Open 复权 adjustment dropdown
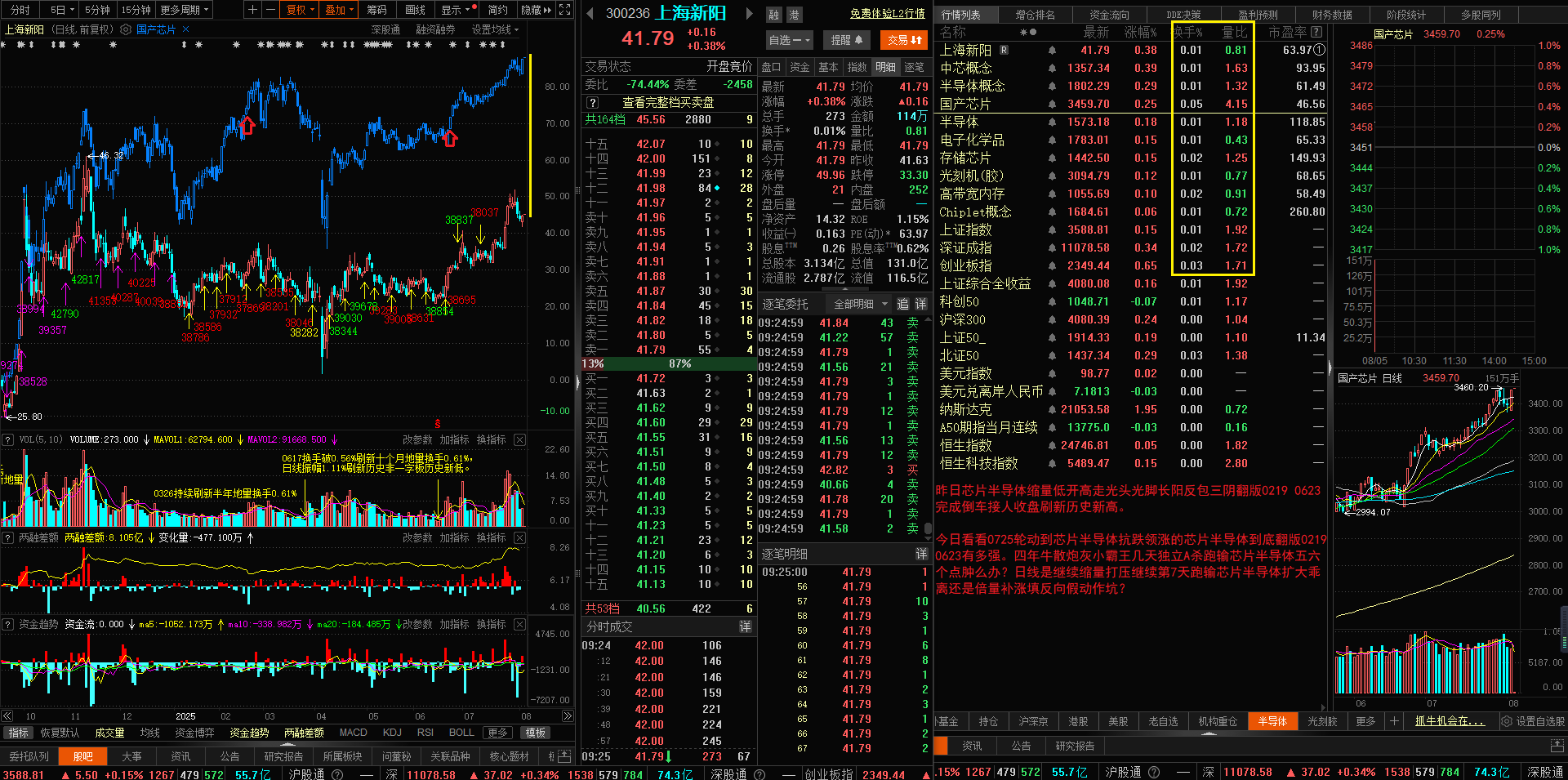 click(300, 10)
